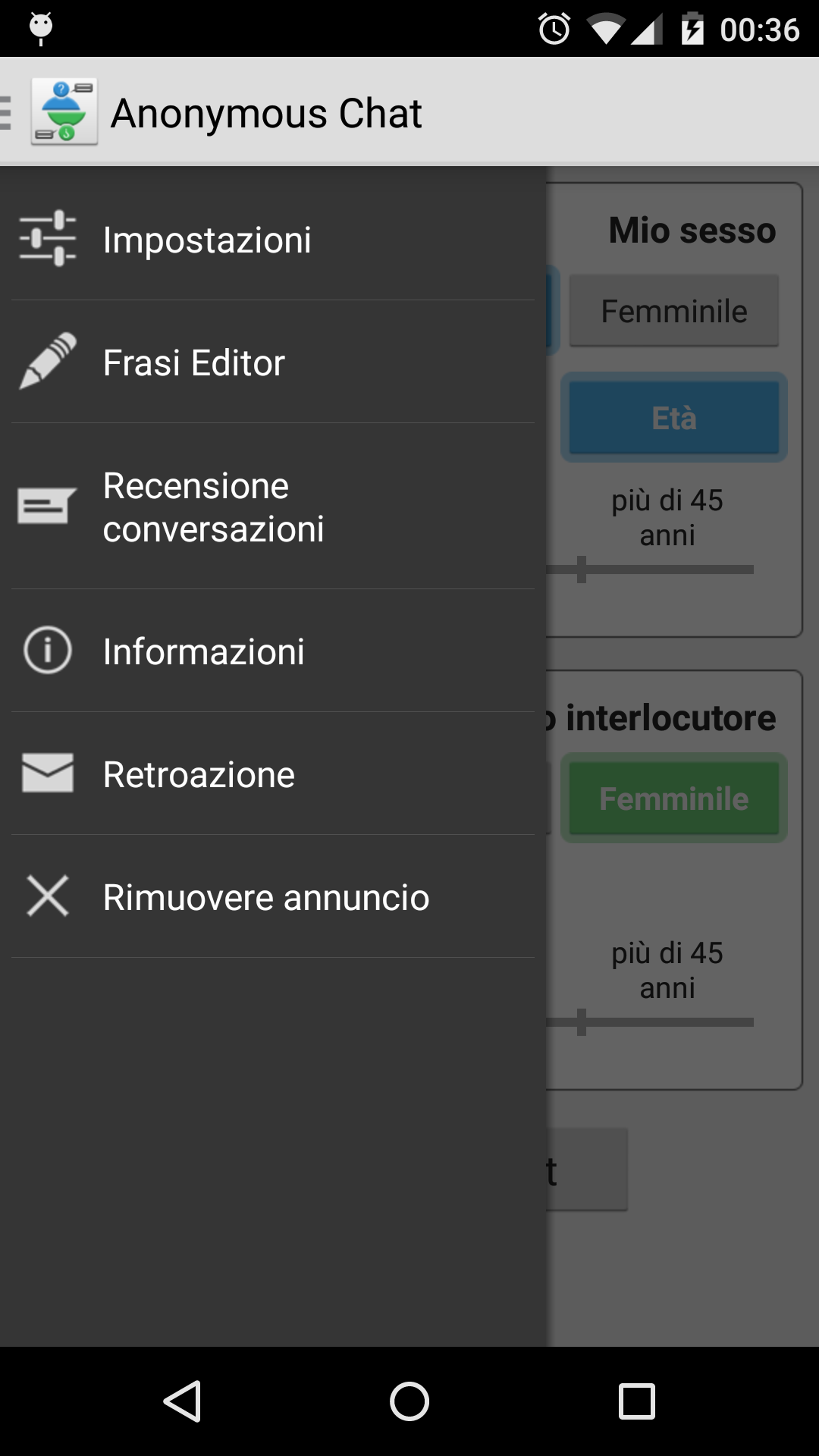Toggle the green Femminile interlocutore button
This screenshot has height=1456, width=819.
pos(674,799)
